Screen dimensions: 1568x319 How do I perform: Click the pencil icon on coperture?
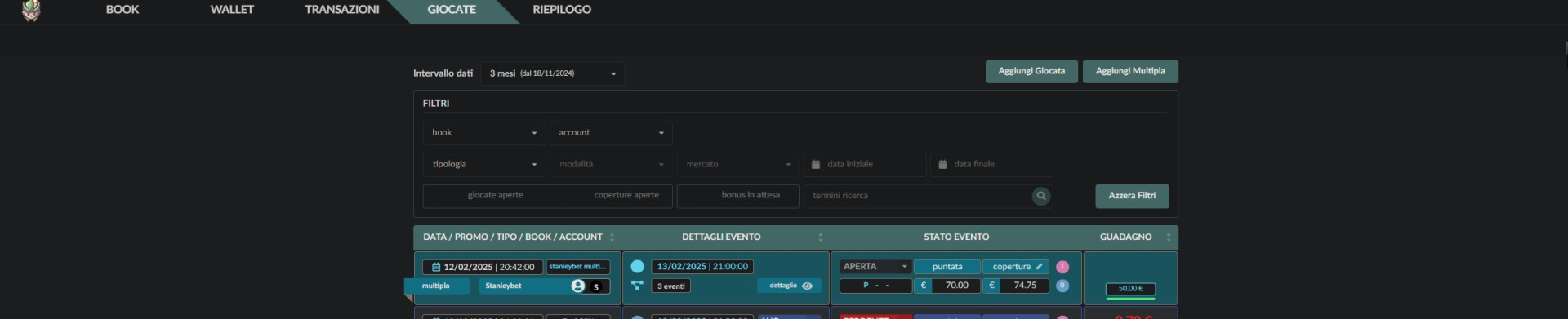(x=1039, y=267)
